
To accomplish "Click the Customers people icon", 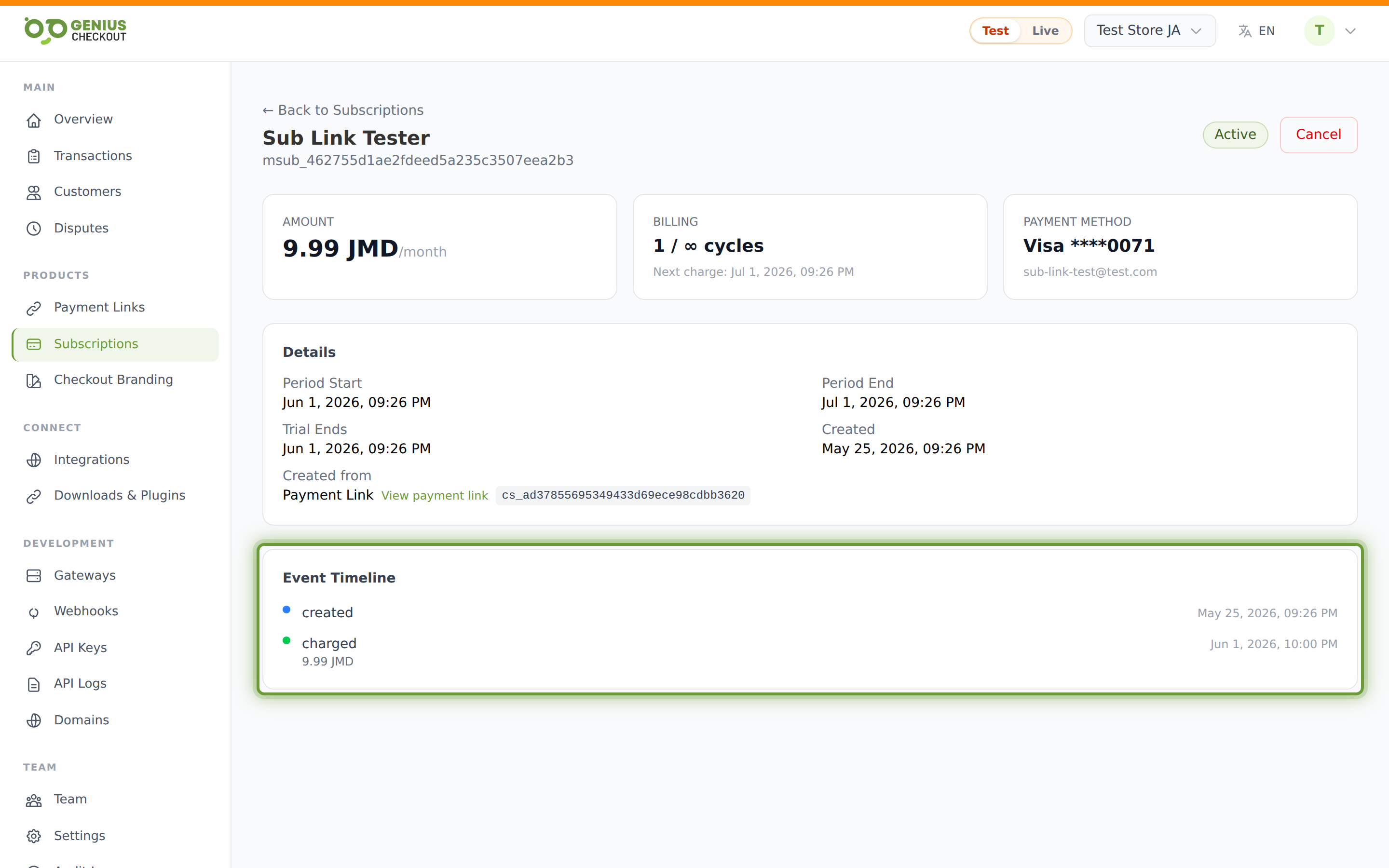I will [x=34, y=192].
